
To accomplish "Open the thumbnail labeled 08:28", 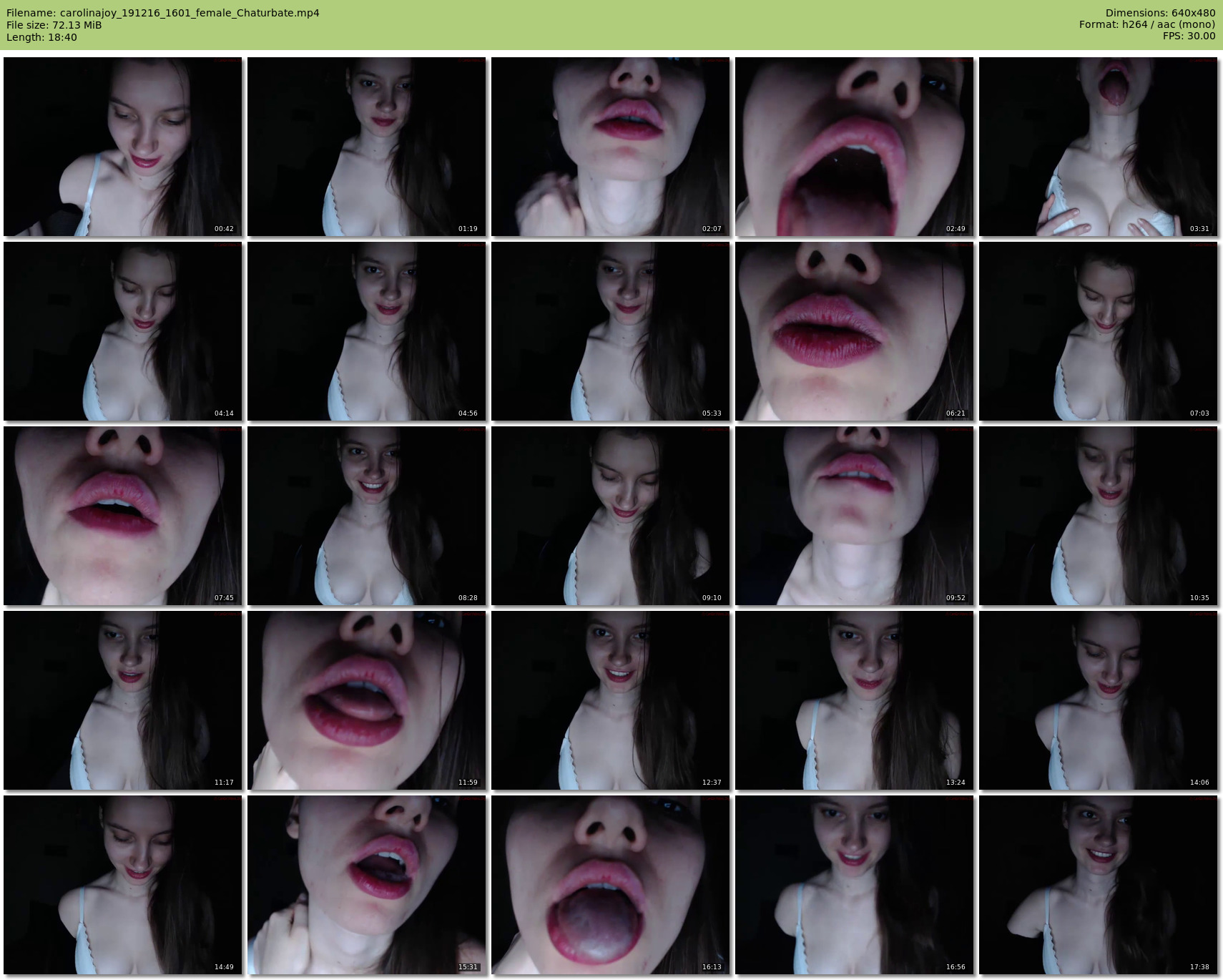I will pos(366,516).
